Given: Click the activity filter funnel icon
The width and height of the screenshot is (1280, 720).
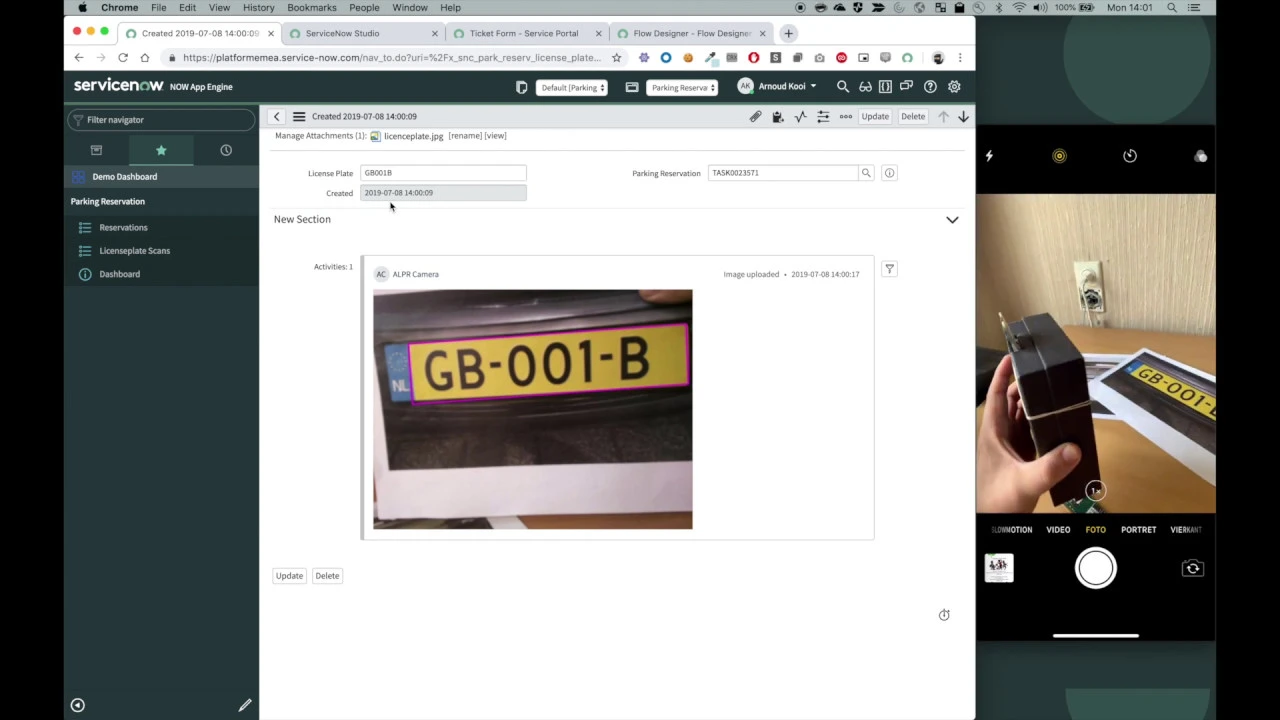Looking at the screenshot, I should (x=889, y=269).
